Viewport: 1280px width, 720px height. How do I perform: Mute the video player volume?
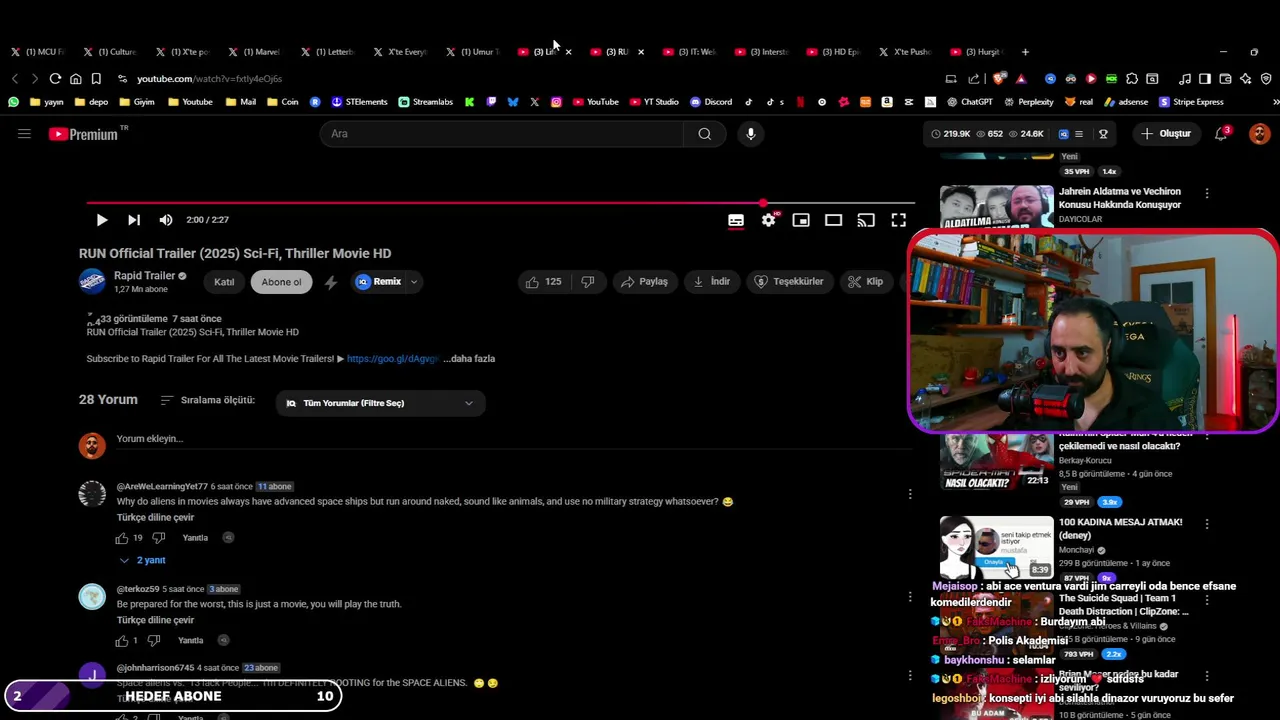click(166, 220)
